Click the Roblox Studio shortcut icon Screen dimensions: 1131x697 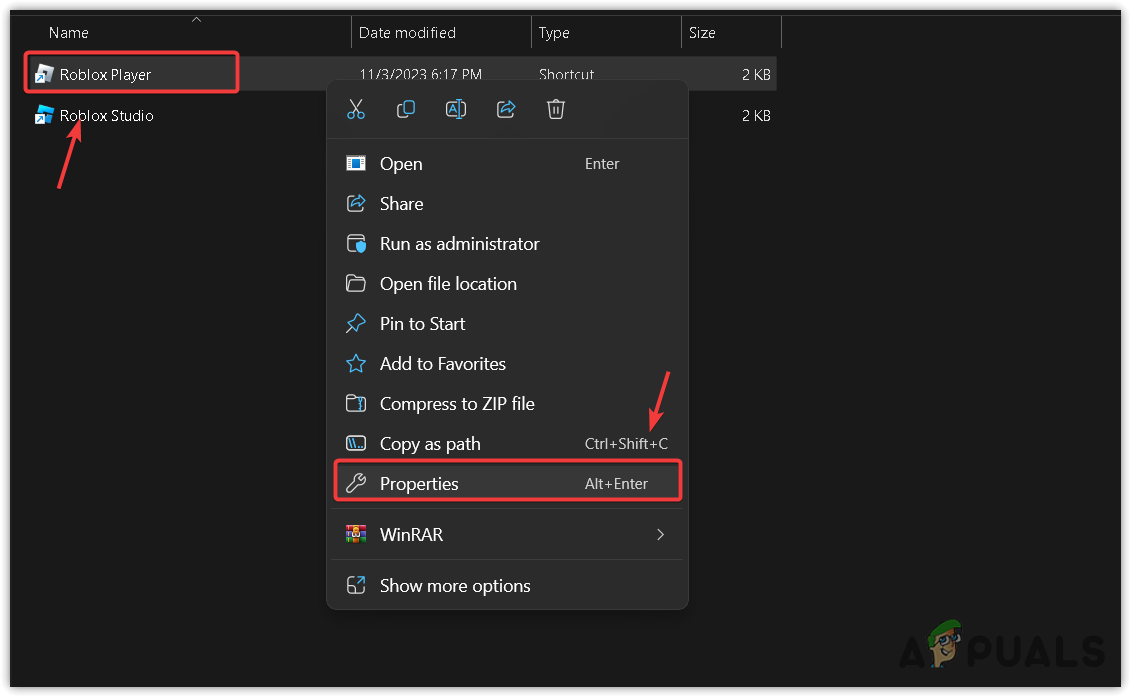(x=44, y=115)
